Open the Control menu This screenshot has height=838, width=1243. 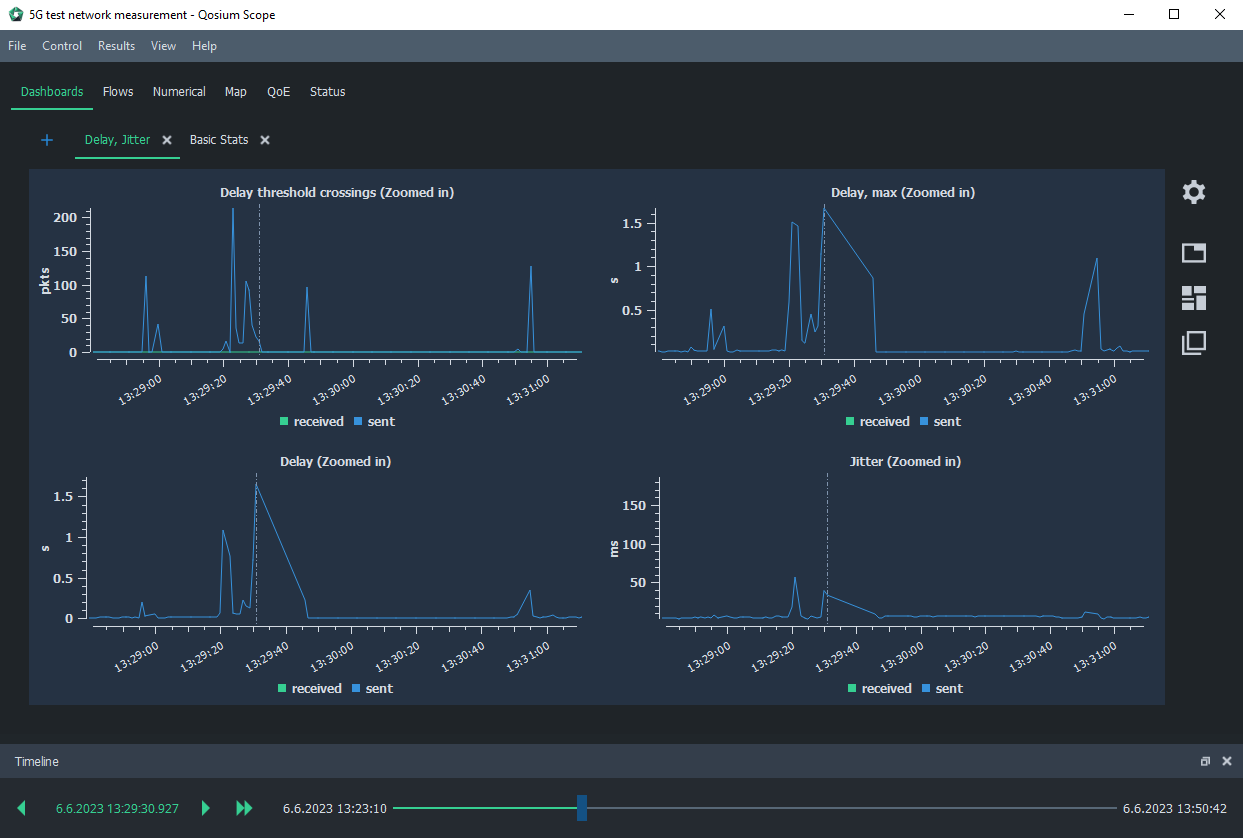tap(62, 46)
